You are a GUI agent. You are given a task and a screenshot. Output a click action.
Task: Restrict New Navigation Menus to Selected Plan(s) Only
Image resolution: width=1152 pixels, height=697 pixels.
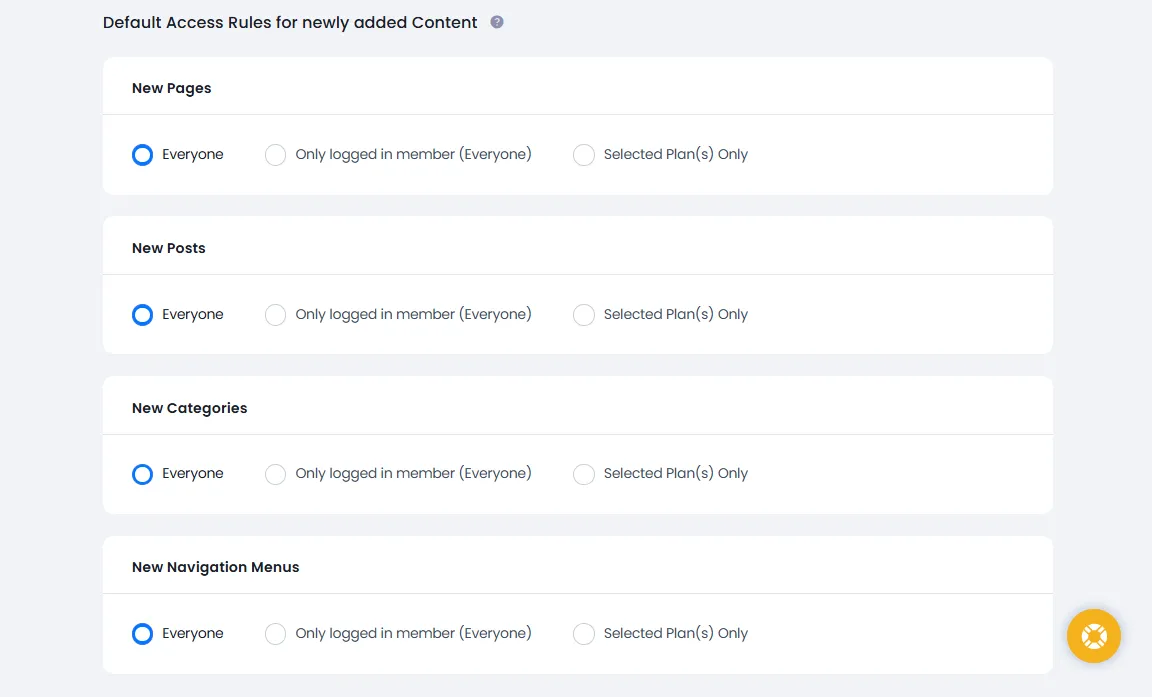[584, 634]
